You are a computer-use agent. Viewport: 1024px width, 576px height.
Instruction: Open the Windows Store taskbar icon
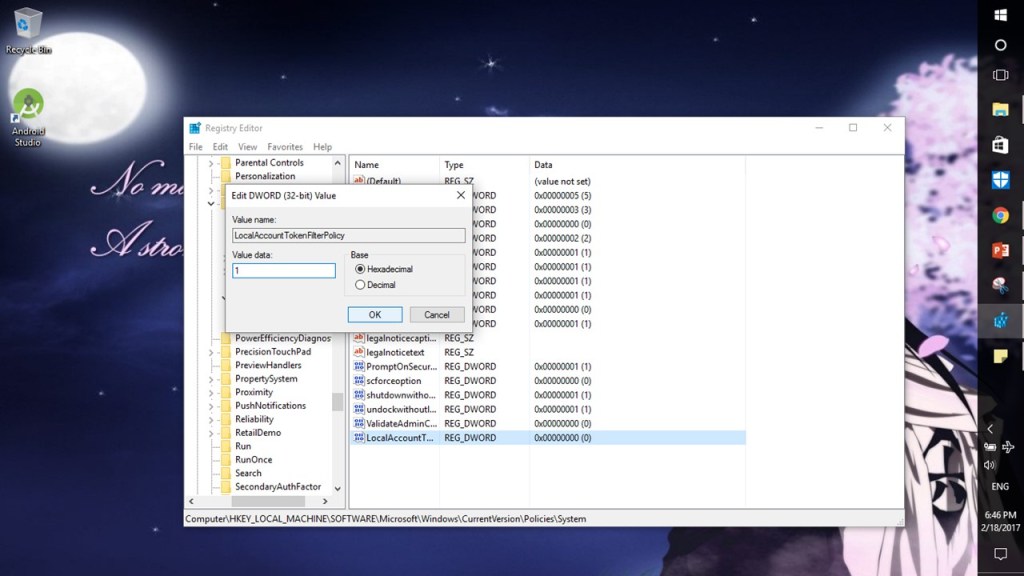(1000, 145)
